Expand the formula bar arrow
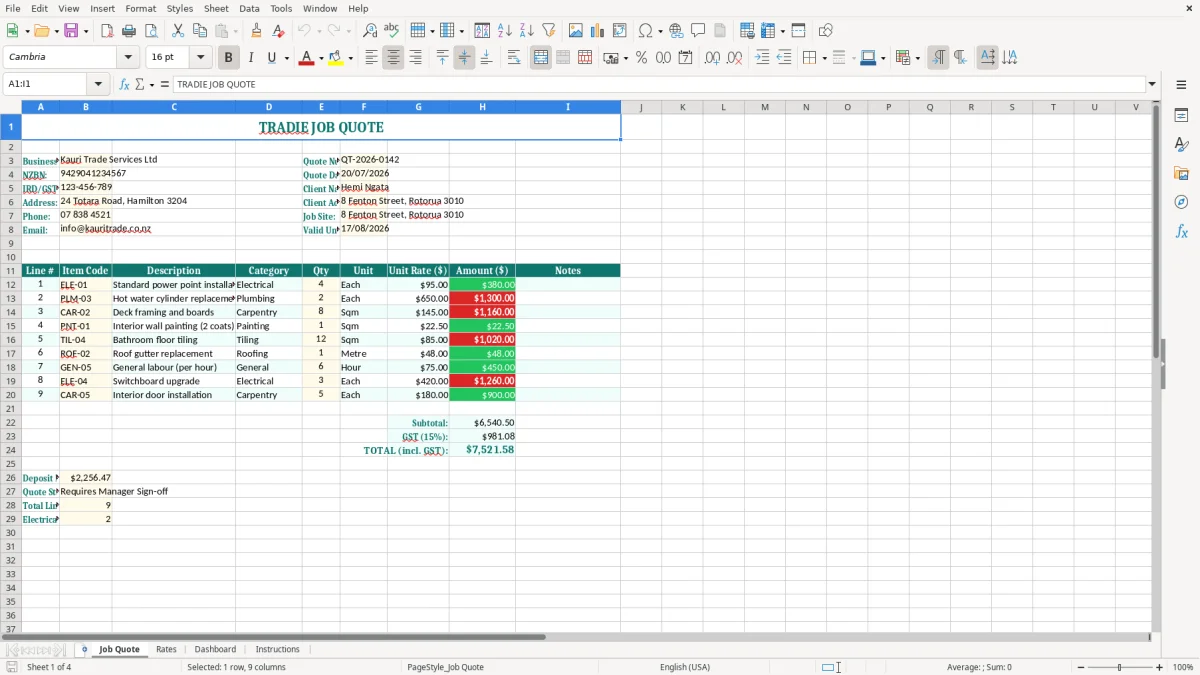 [1152, 84]
